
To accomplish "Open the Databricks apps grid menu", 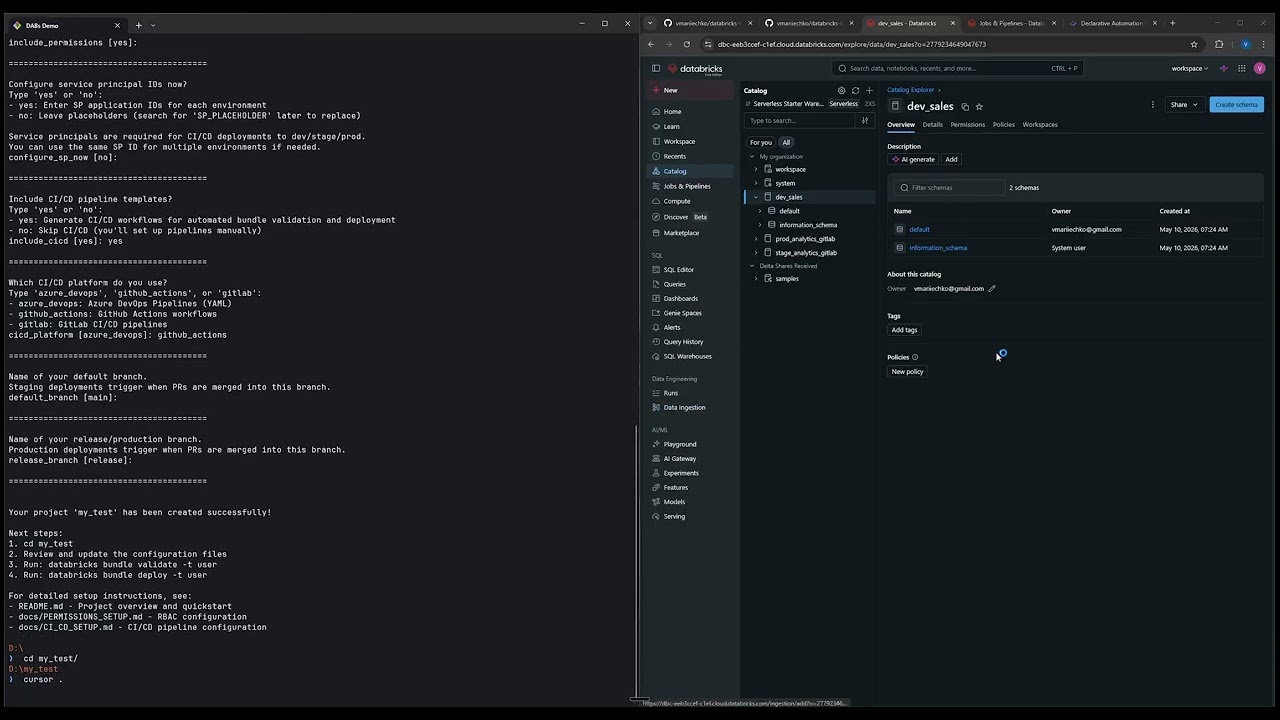I will click(x=1241, y=68).
